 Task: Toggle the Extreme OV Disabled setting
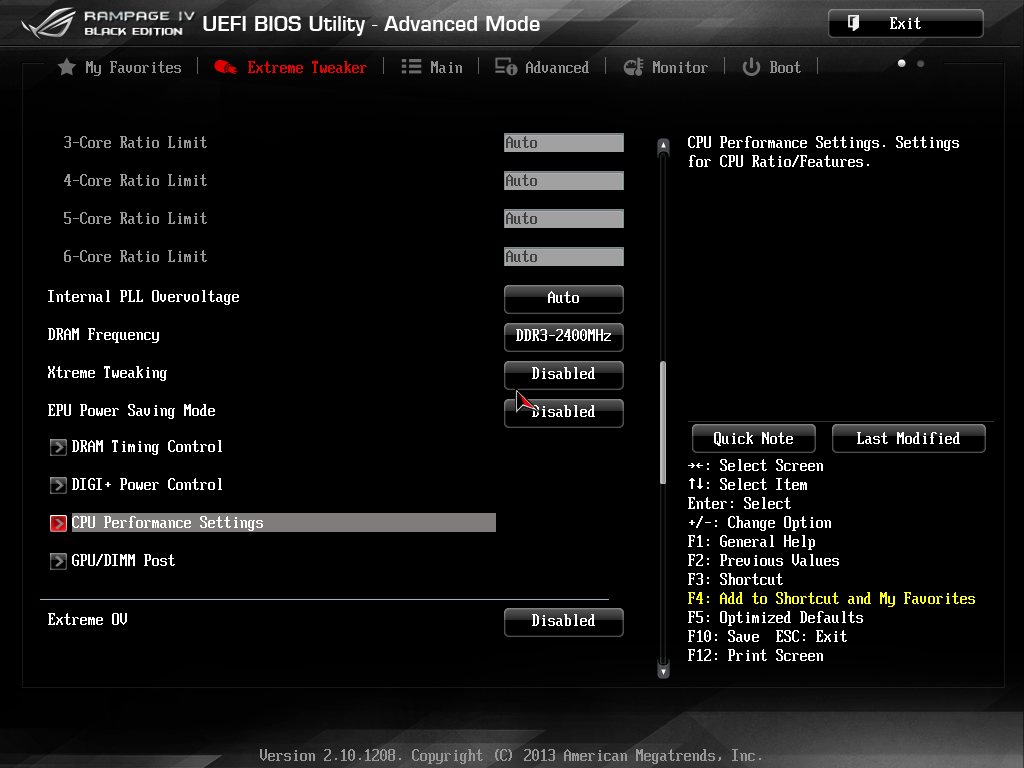[x=563, y=621]
